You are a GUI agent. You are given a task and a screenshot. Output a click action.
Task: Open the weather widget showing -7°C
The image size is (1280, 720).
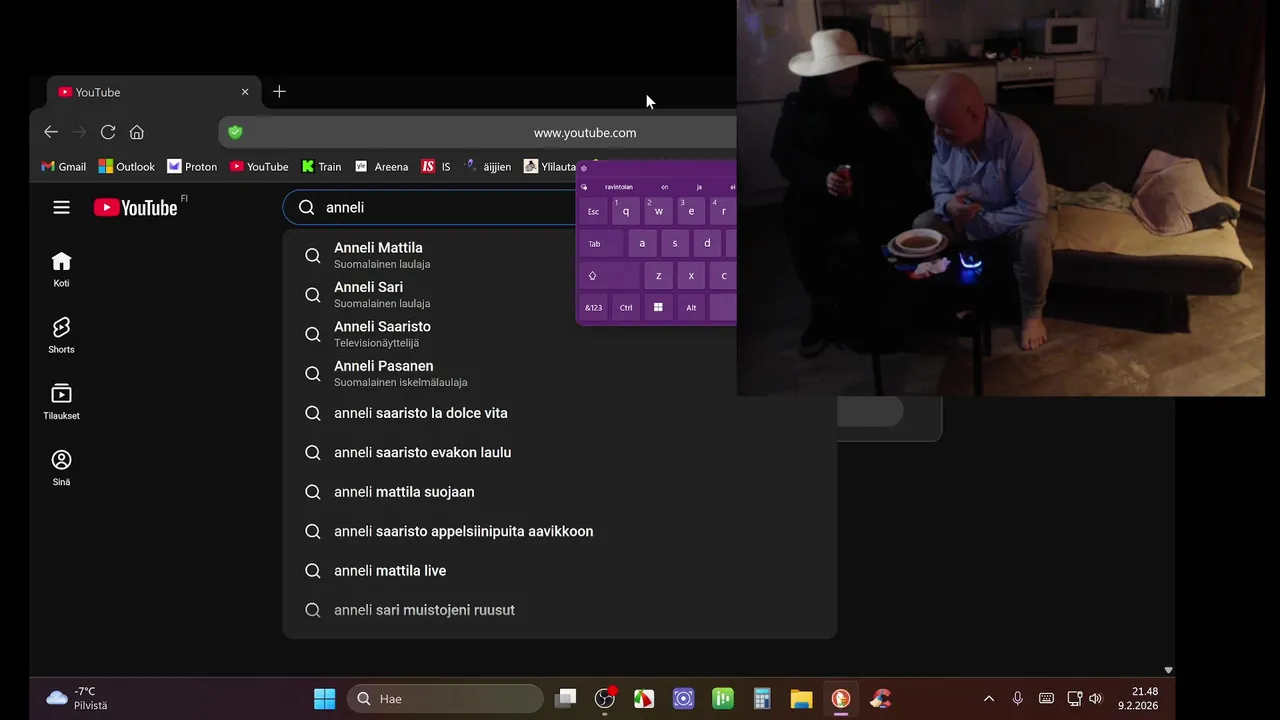[x=77, y=698]
